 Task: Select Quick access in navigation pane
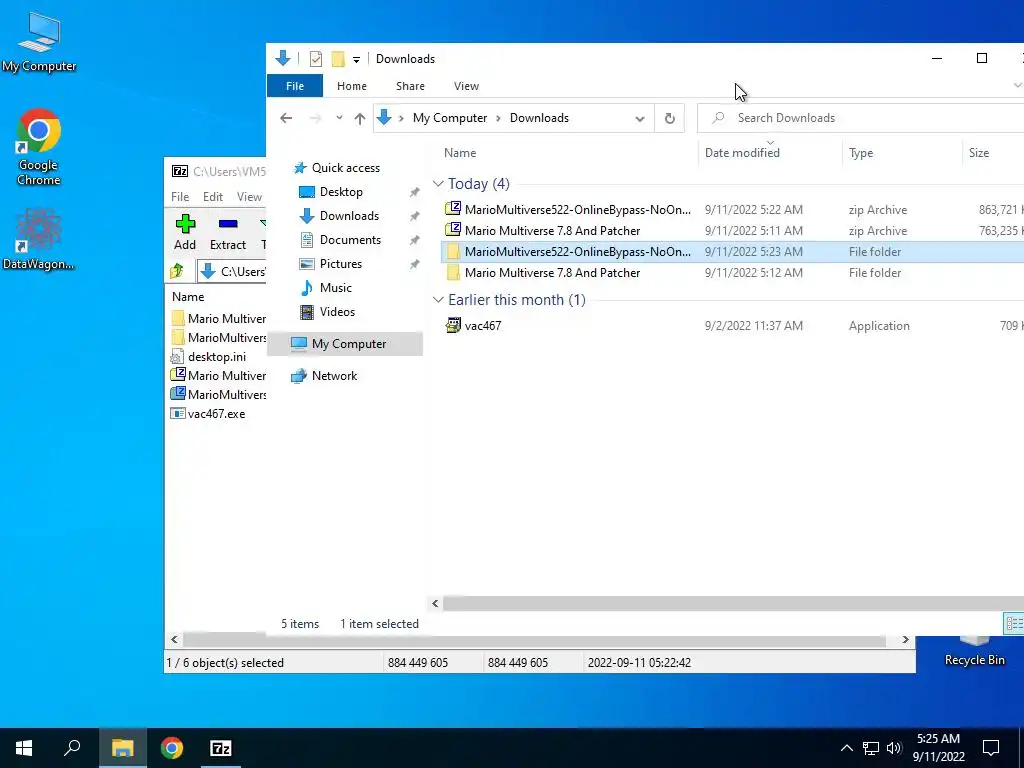pyautogui.click(x=336, y=168)
